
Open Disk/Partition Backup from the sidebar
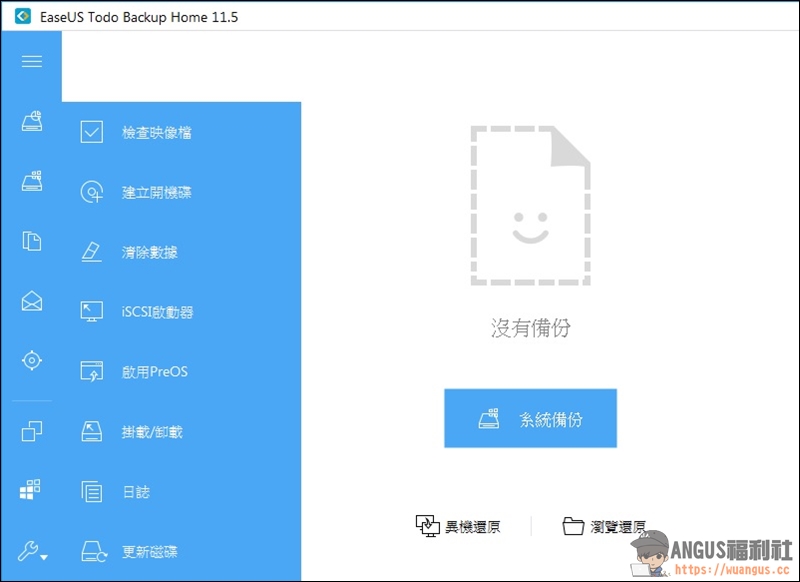(x=31, y=121)
